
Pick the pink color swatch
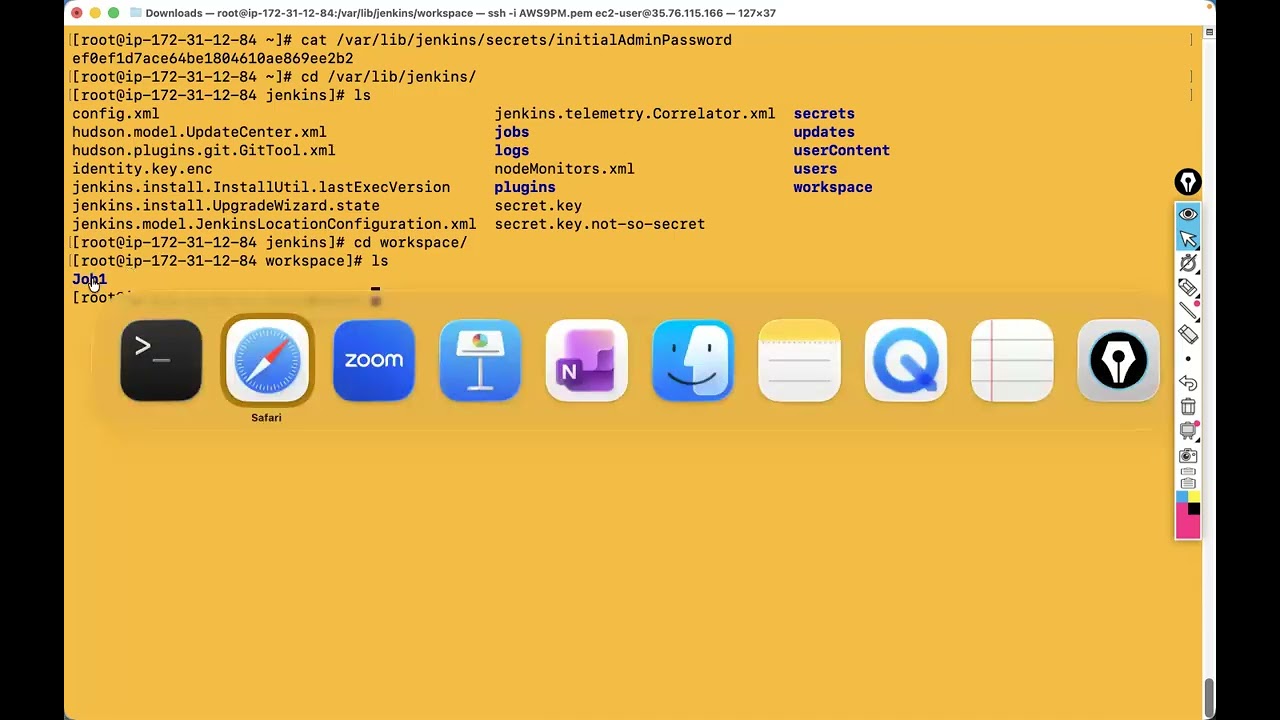[x=1187, y=527]
